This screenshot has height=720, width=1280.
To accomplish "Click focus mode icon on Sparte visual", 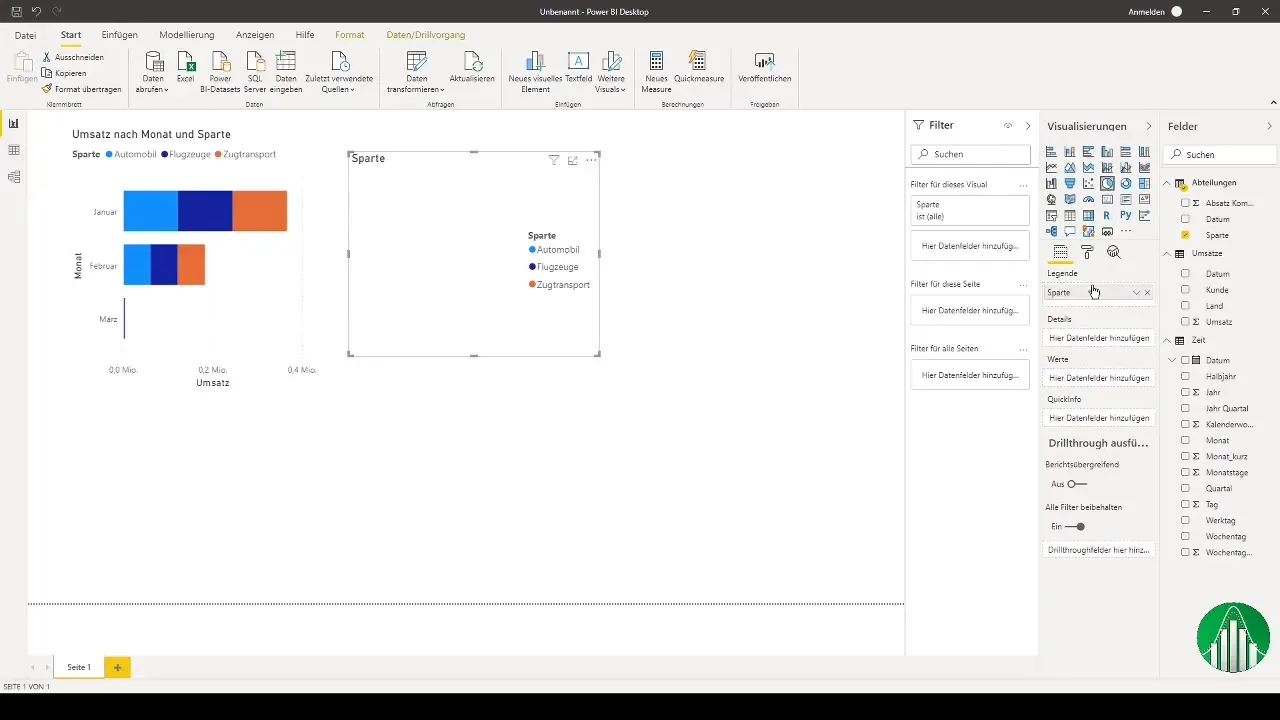I will [x=572, y=160].
